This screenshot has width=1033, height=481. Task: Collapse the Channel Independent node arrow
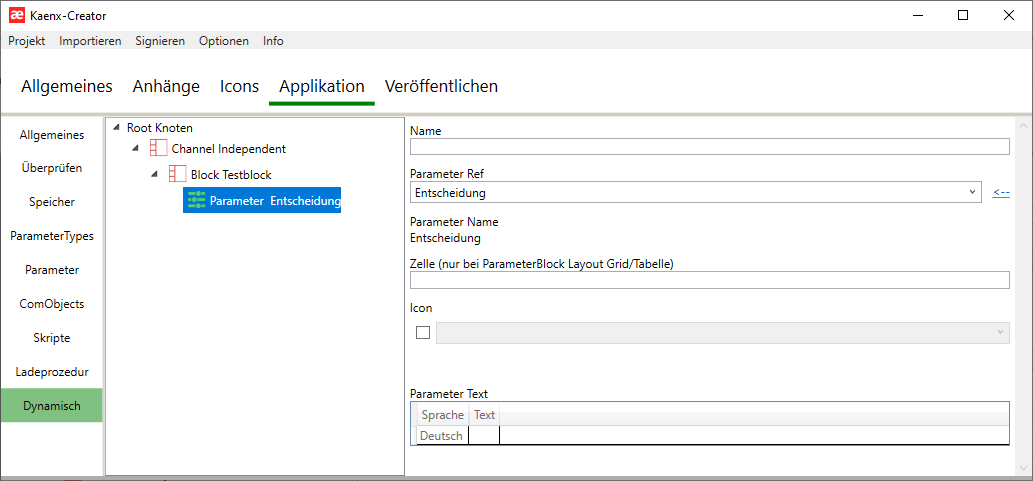point(135,149)
